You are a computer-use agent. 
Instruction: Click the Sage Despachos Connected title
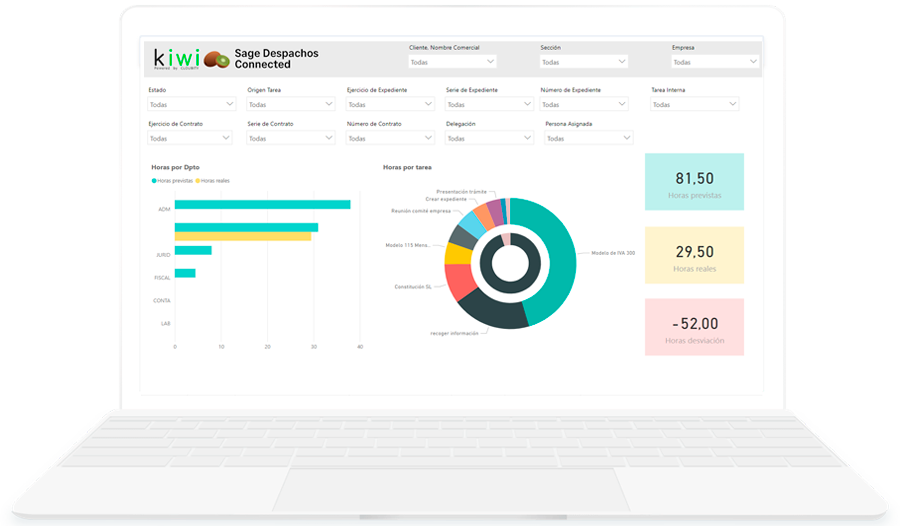276,59
